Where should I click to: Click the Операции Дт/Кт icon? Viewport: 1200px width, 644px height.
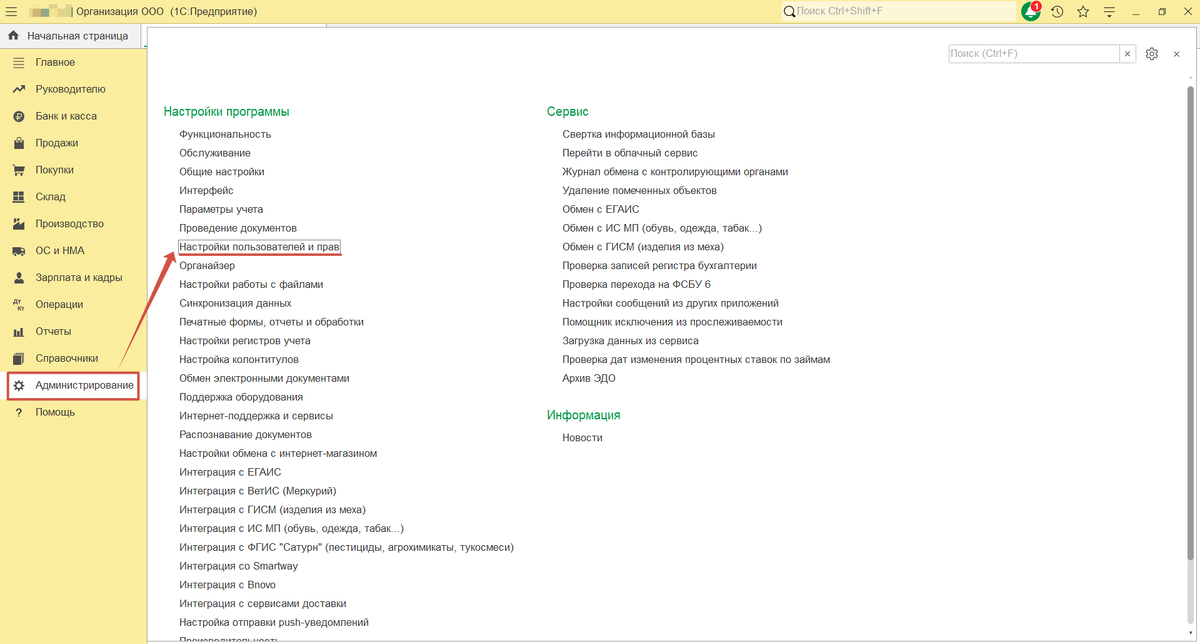pyautogui.click(x=18, y=305)
